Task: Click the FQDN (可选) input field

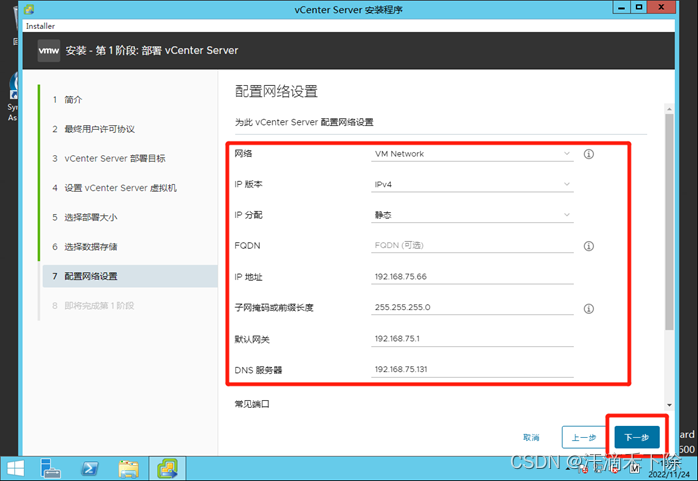Action: pos(472,245)
